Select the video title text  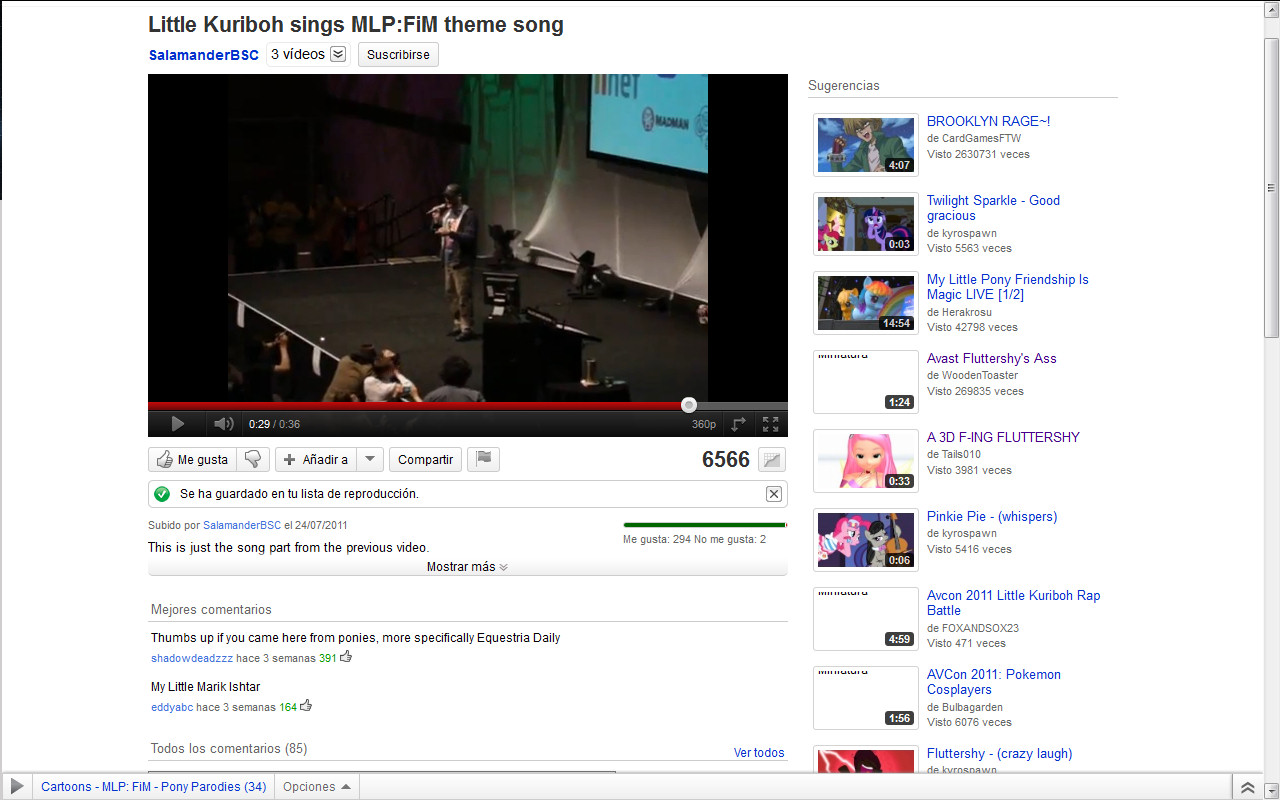coord(356,25)
